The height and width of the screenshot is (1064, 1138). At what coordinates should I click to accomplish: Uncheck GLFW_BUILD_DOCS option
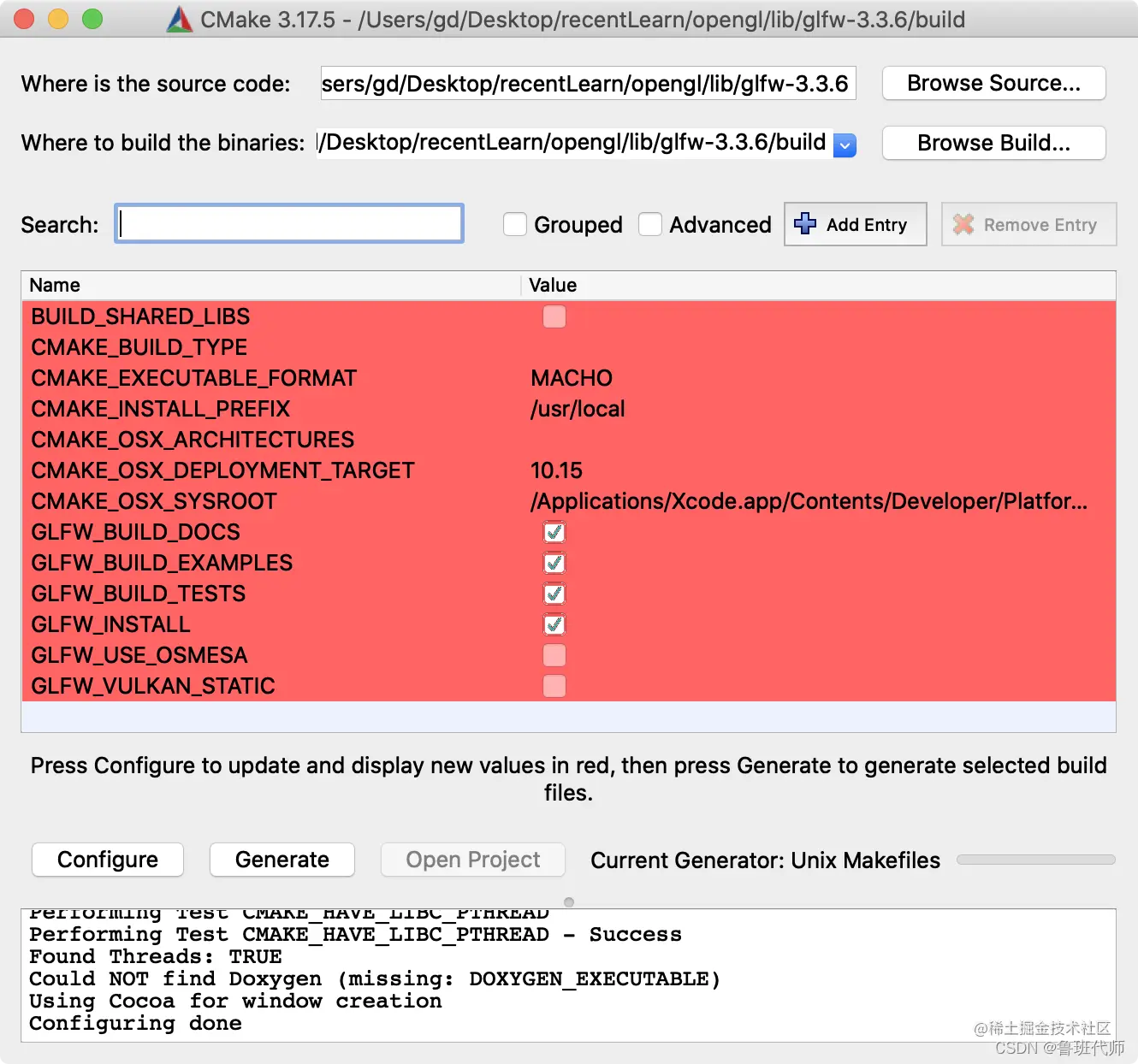pos(554,532)
